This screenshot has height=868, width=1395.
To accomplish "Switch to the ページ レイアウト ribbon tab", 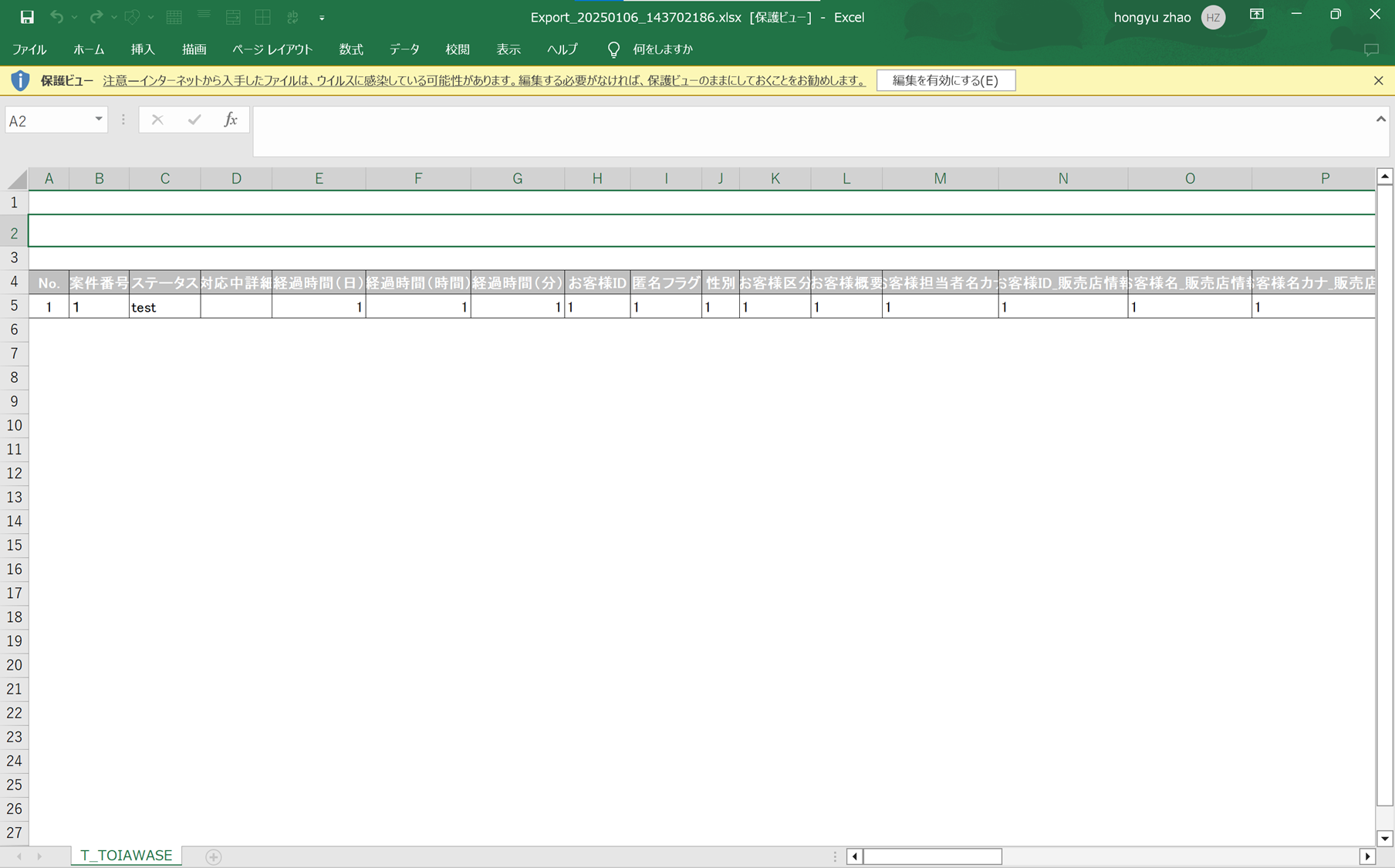I will 272,49.
